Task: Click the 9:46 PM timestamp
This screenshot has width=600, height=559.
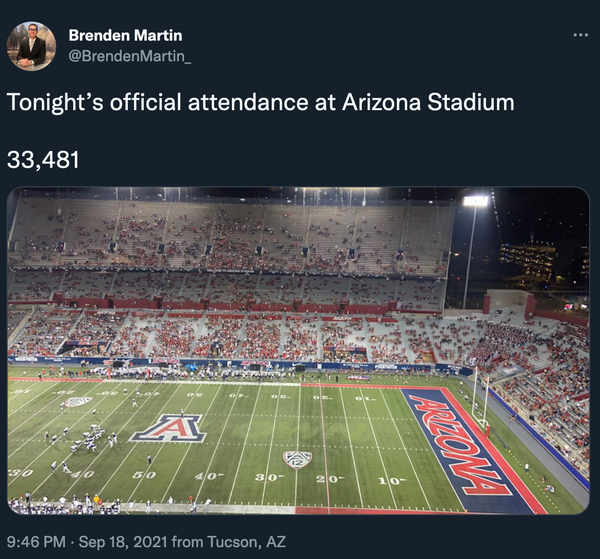Action: (x=37, y=541)
